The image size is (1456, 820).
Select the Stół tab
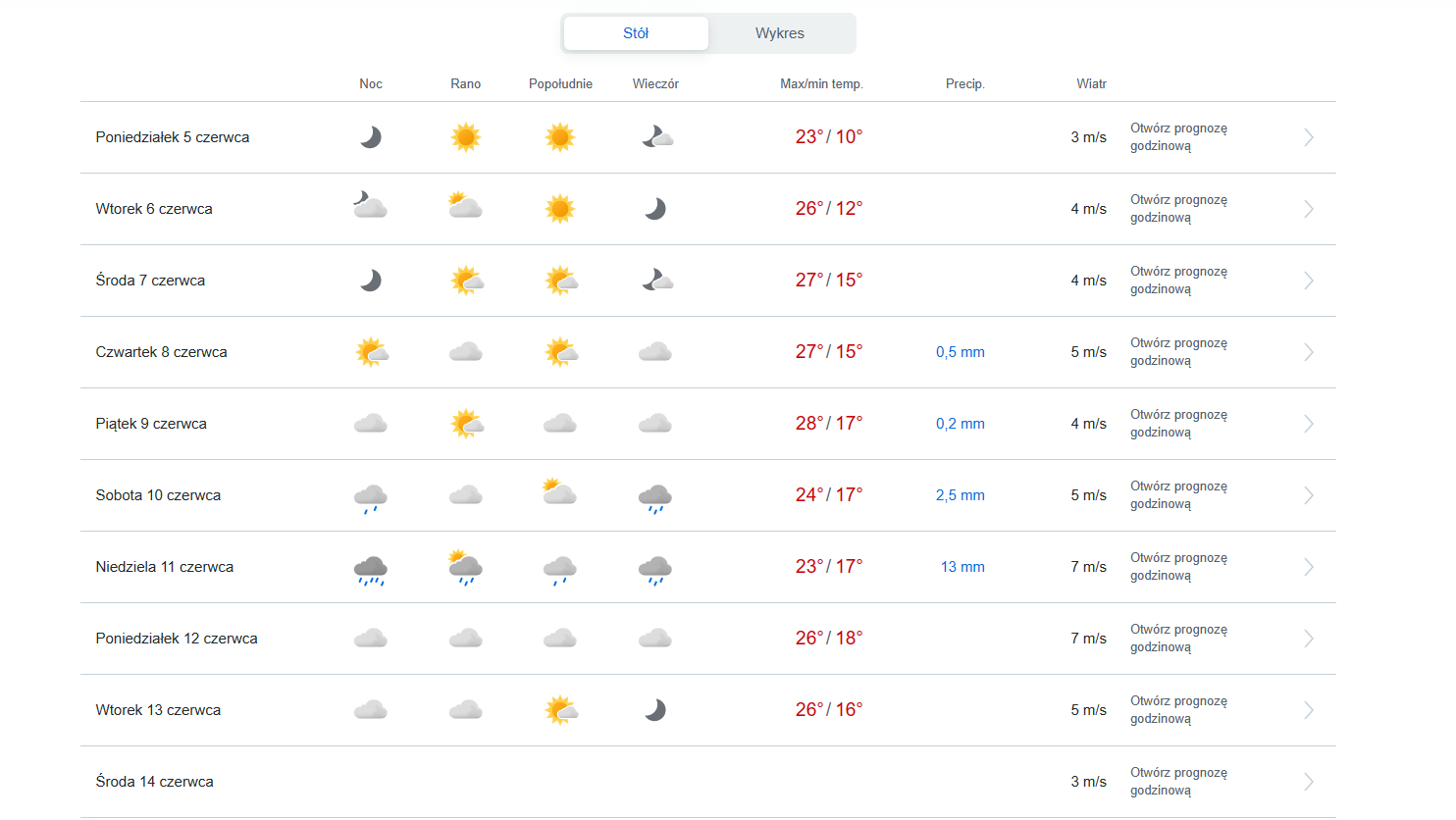636,33
